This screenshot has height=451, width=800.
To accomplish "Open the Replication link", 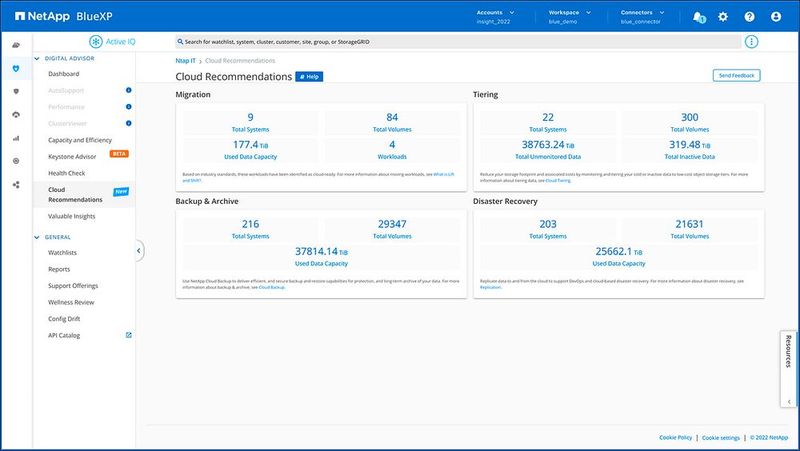I will 491,287.
